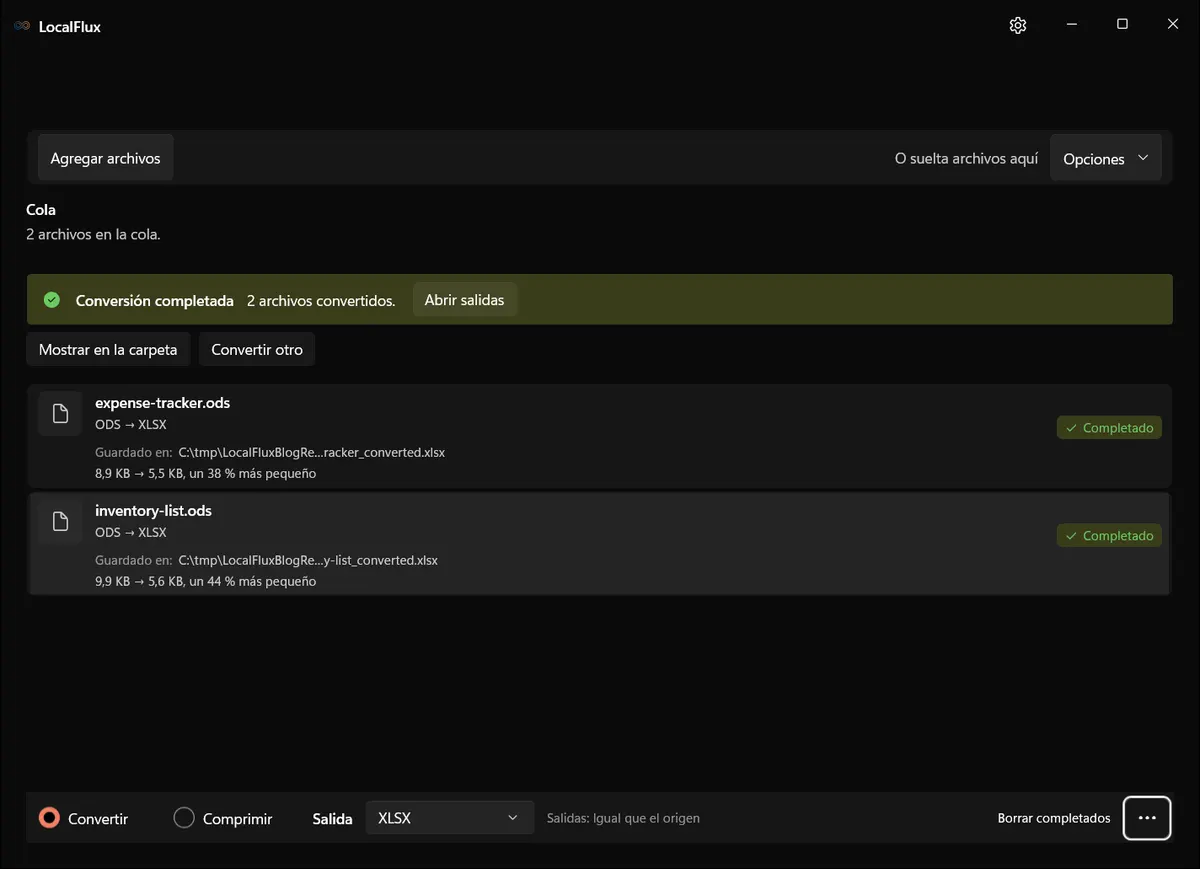Click Convertir otro button
Image resolution: width=1200 pixels, height=869 pixels.
click(x=257, y=350)
